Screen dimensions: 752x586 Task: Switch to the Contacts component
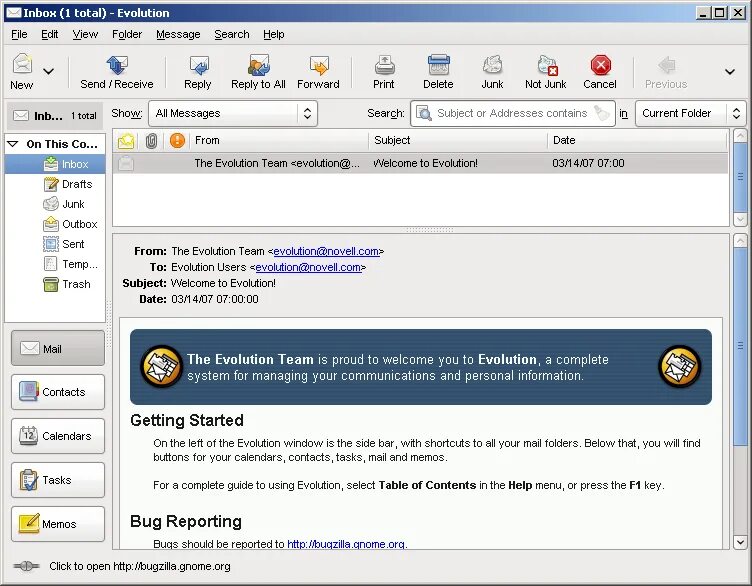point(58,392)
